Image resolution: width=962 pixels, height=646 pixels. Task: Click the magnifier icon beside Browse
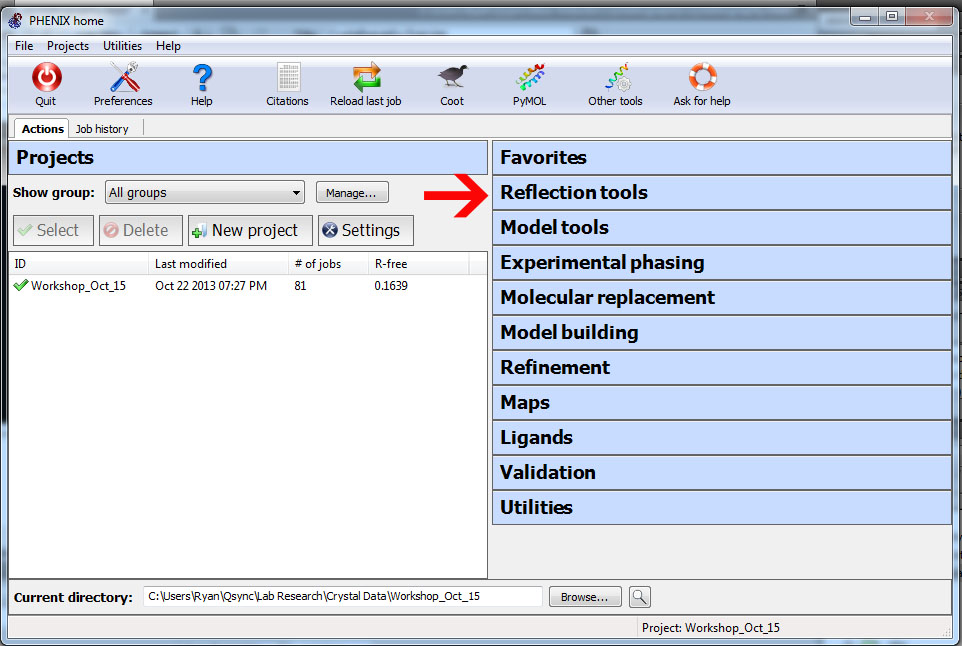pos(639,597)
